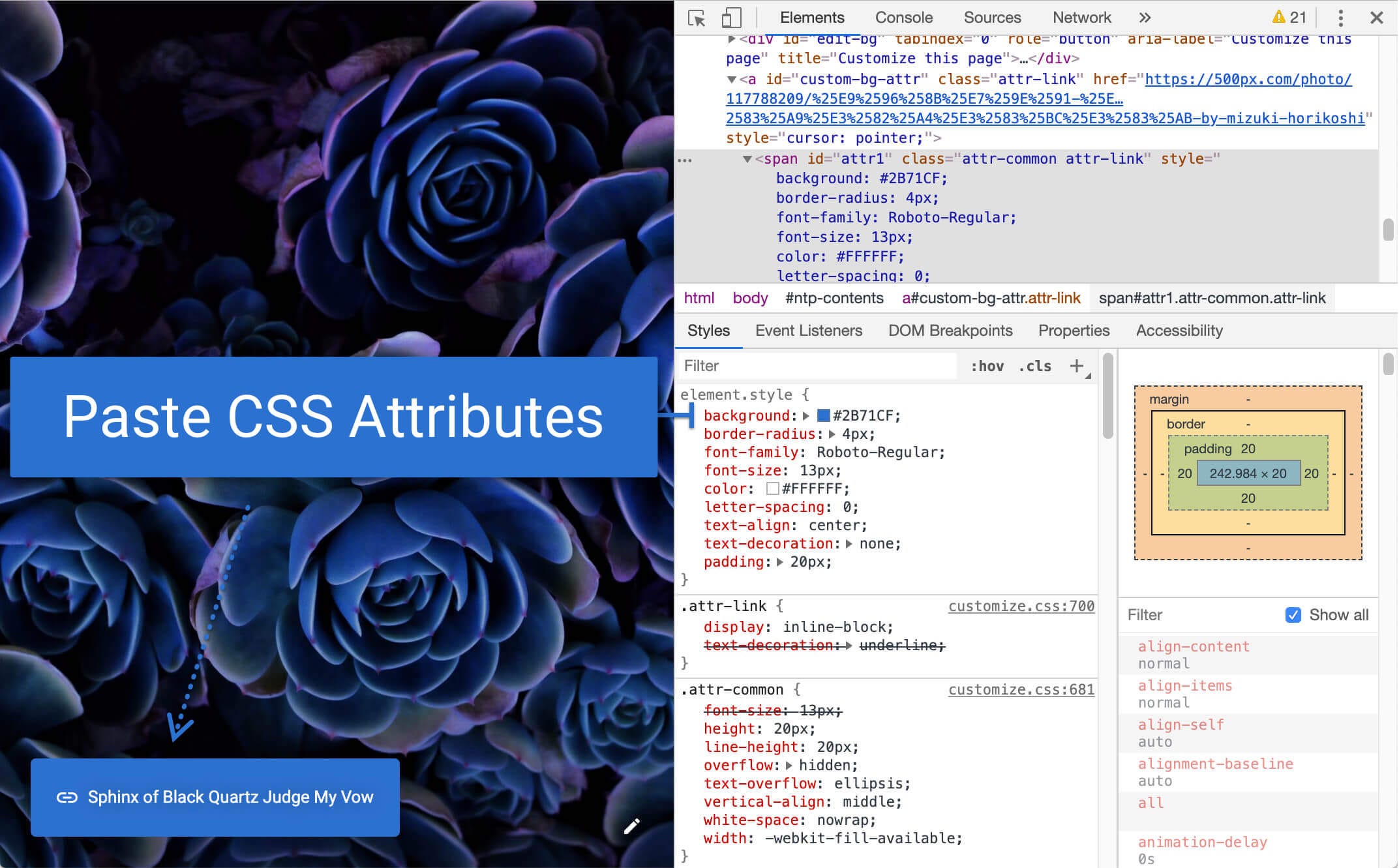Click the new style rule plus icon
Screen dimensions: 1399x868
(1076, 365)
